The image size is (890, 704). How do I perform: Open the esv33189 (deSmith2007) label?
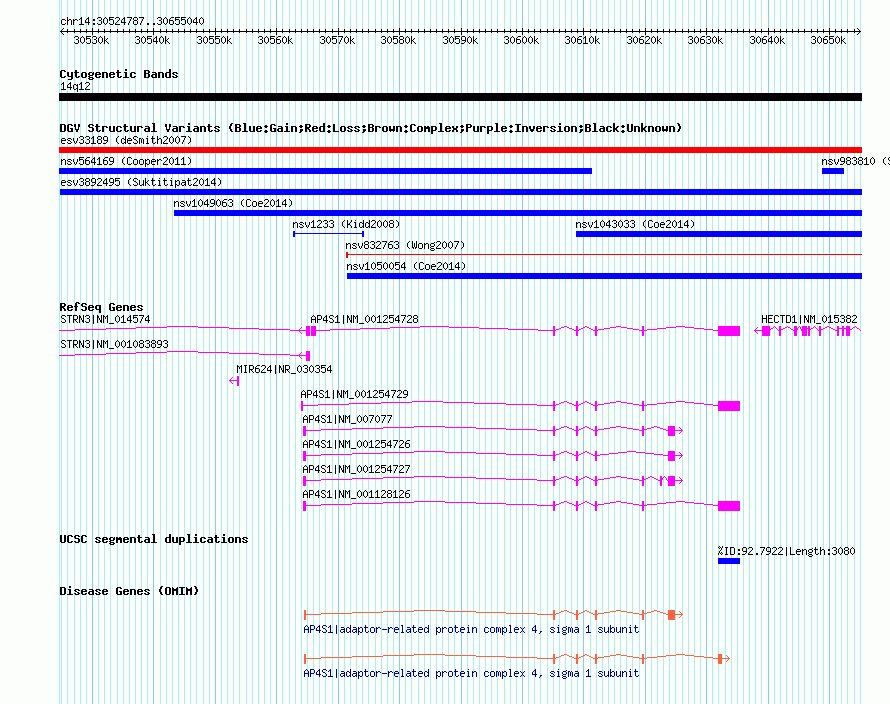[126, 140]
